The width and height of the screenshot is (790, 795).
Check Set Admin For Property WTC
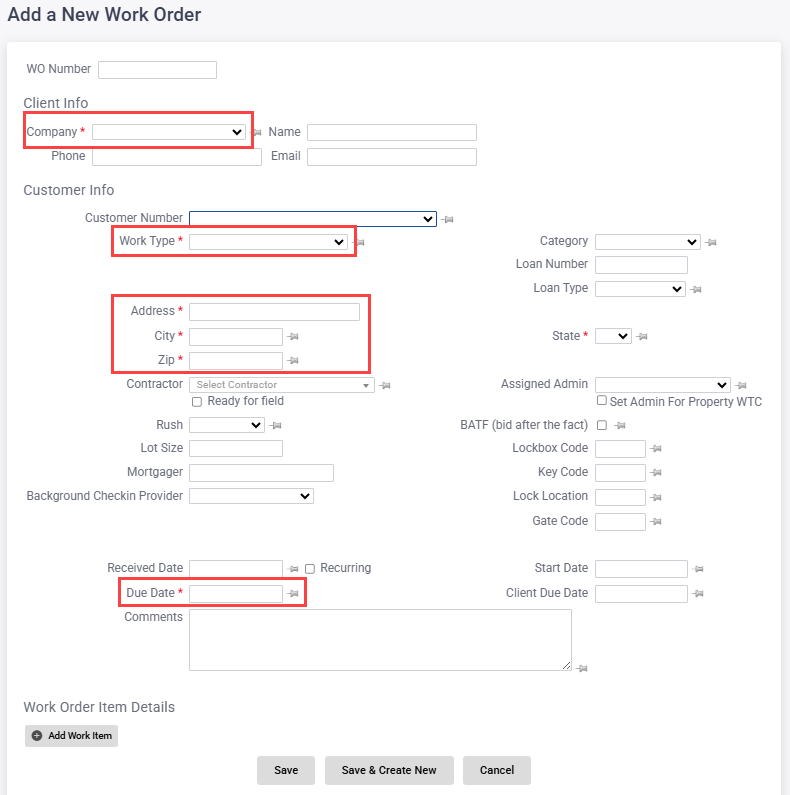pos(602,401)
